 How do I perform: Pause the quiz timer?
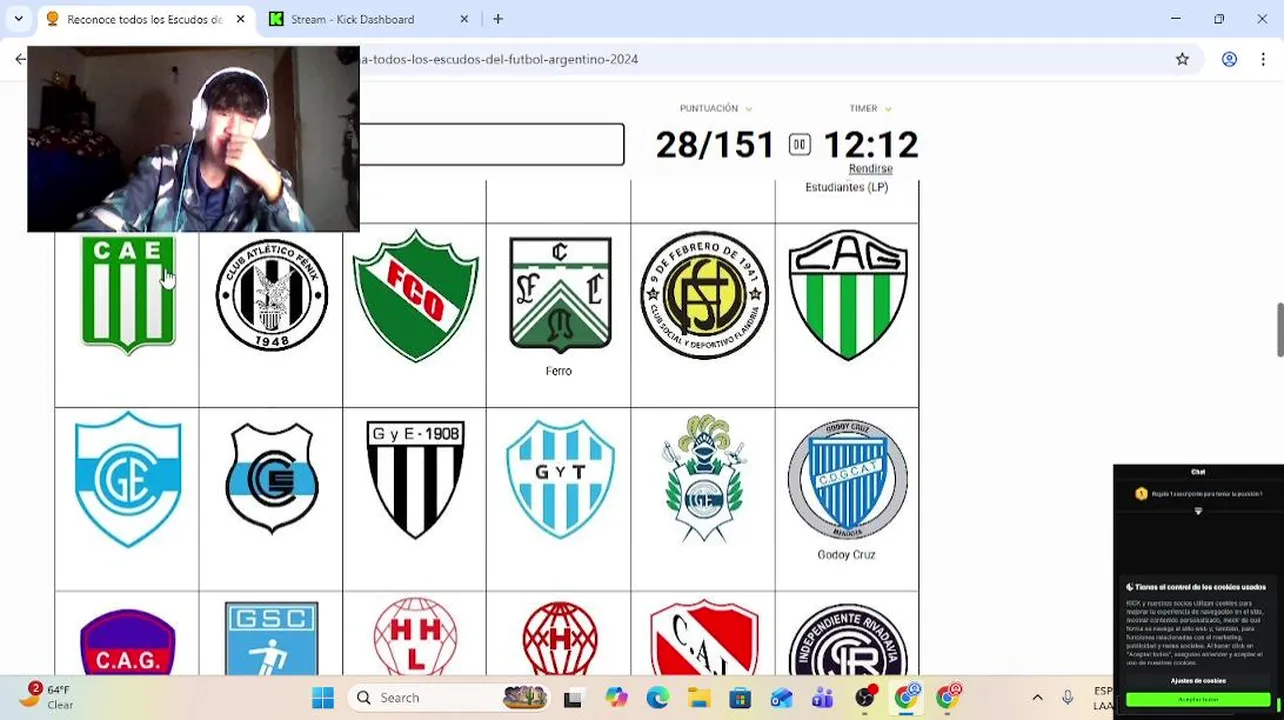coord(799,145)
